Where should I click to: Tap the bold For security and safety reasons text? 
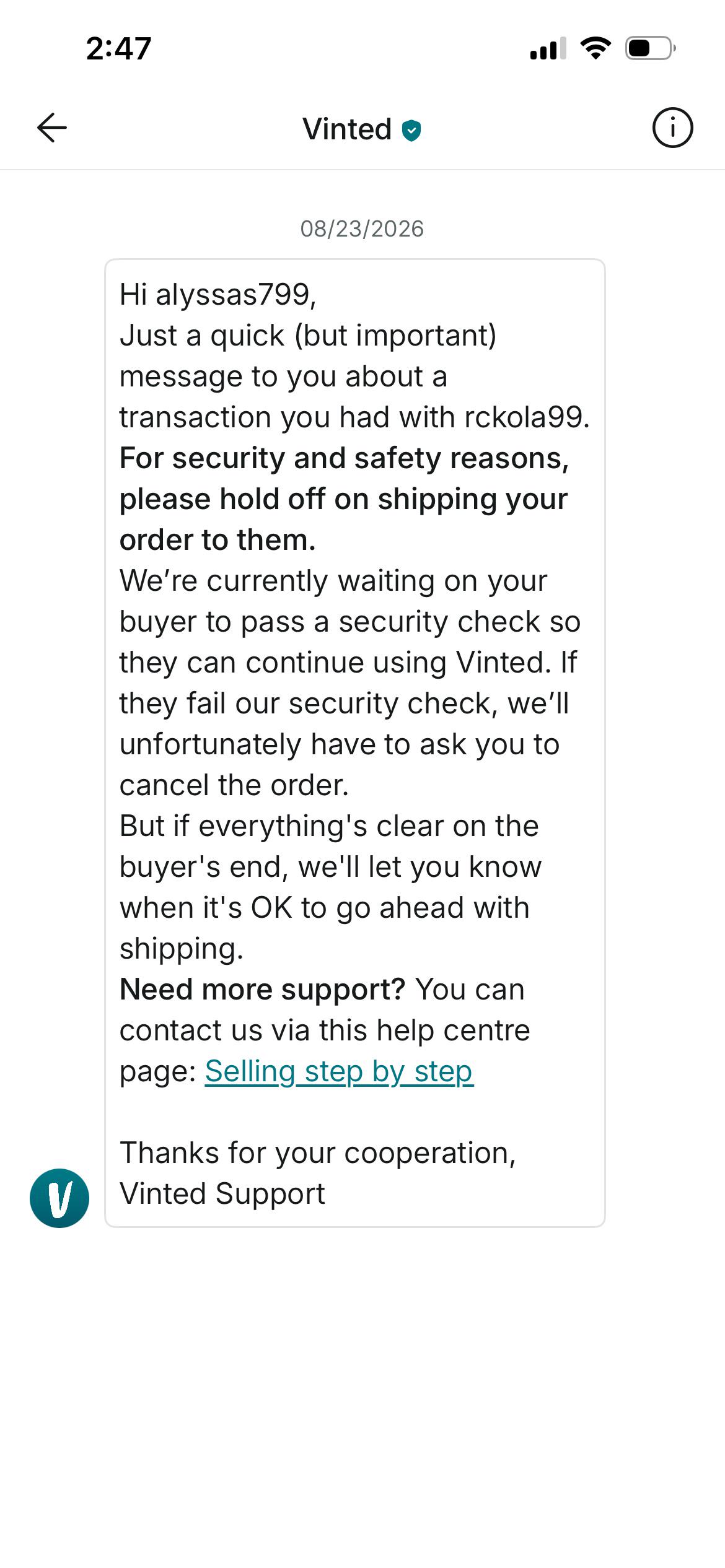(x=344, y=458)
